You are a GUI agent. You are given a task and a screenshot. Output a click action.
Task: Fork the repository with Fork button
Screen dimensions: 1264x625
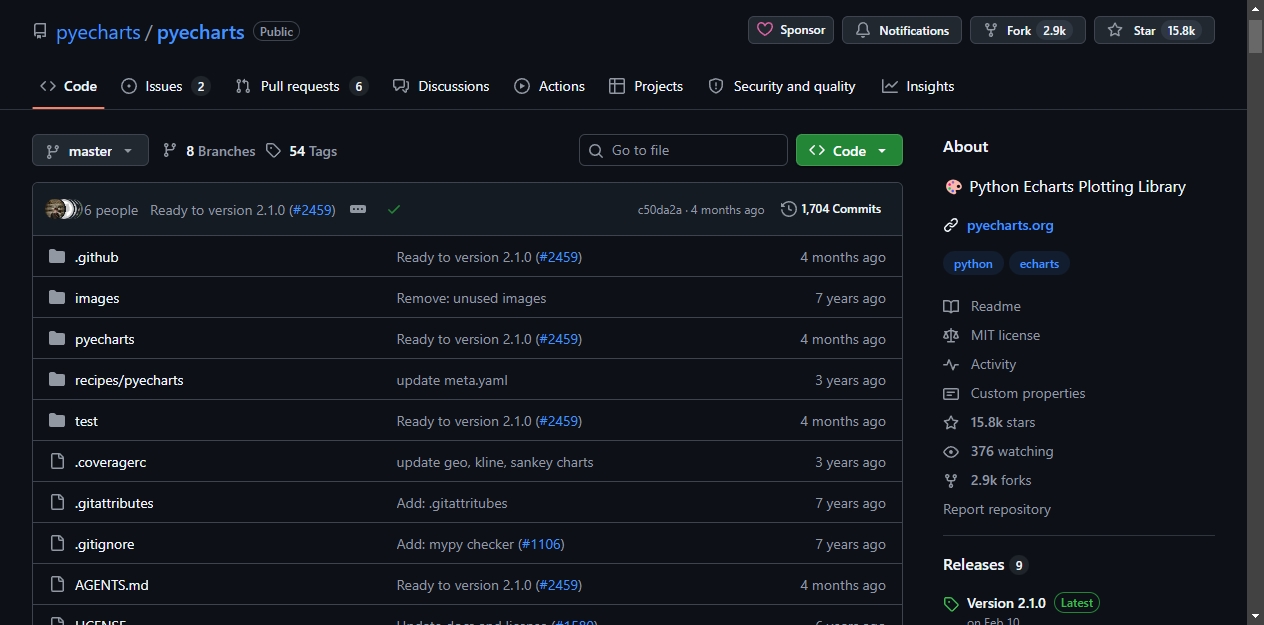coord(1028,30)
